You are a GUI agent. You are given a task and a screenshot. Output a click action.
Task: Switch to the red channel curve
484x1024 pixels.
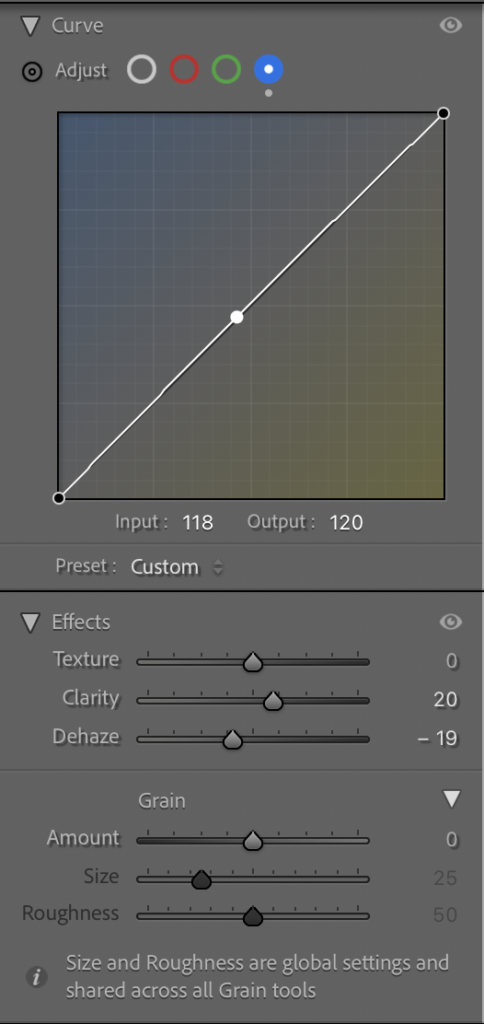pos(184,69)
